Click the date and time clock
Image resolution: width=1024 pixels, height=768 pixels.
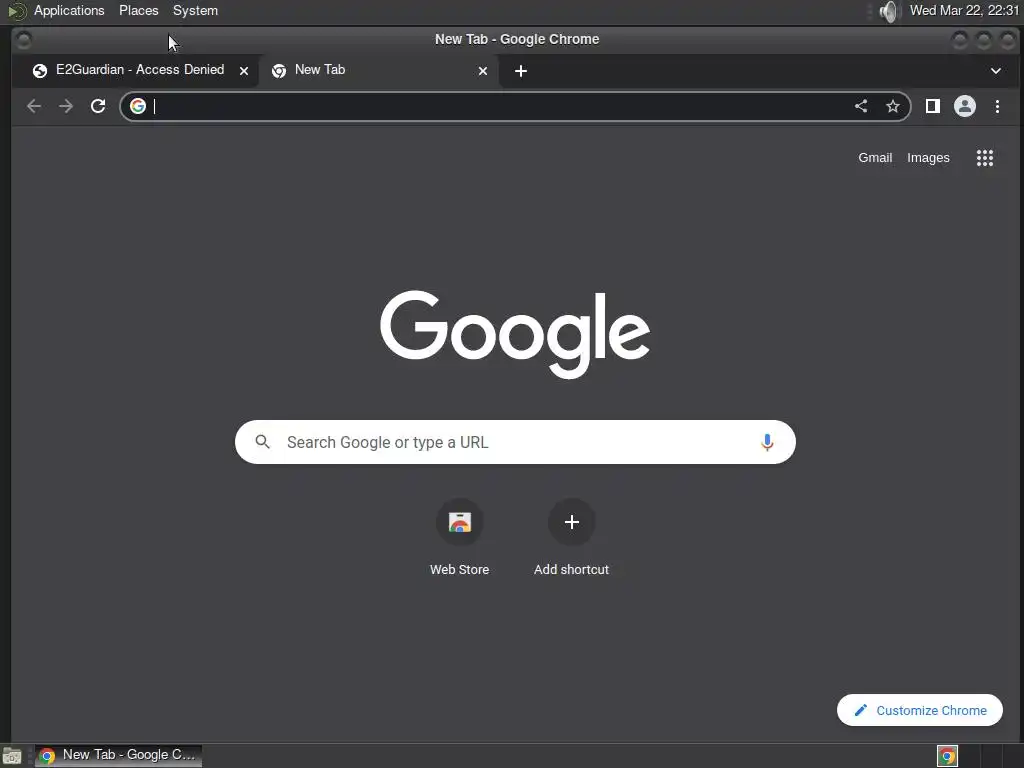coord(964,10)
